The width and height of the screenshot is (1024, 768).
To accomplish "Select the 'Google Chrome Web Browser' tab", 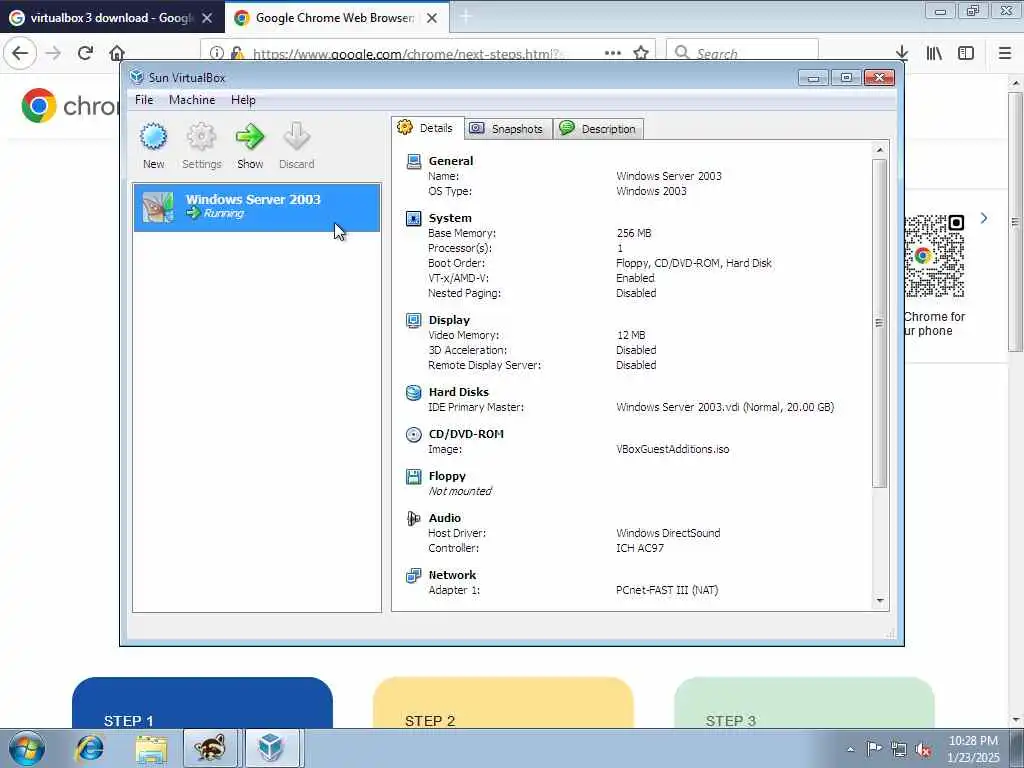I will (334, 18).
